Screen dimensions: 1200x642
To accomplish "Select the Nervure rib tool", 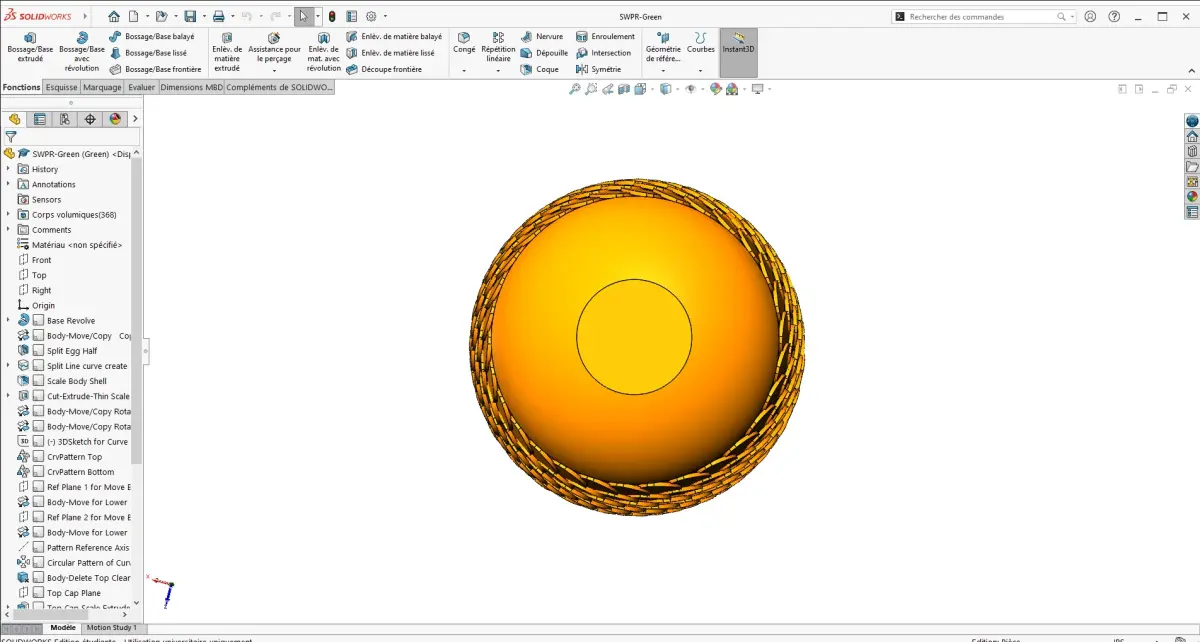I will (542, 36).
